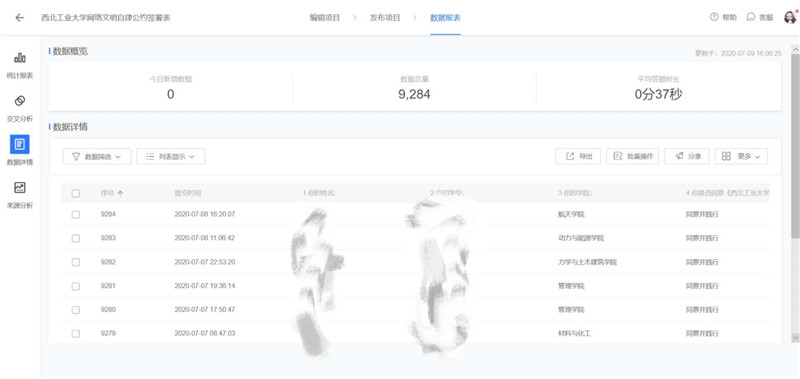Image resolution: width=800 pixels, height=379 pixels.
Task: Click the vertical scrollbar down arrow
Action: pyautogui.click(x=795, y=337)
